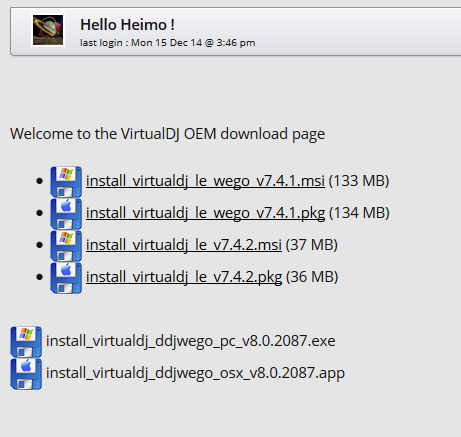Click the Welcome to VirtualDJ OEM download heading
Screen dimensions: 461x437
168,134
